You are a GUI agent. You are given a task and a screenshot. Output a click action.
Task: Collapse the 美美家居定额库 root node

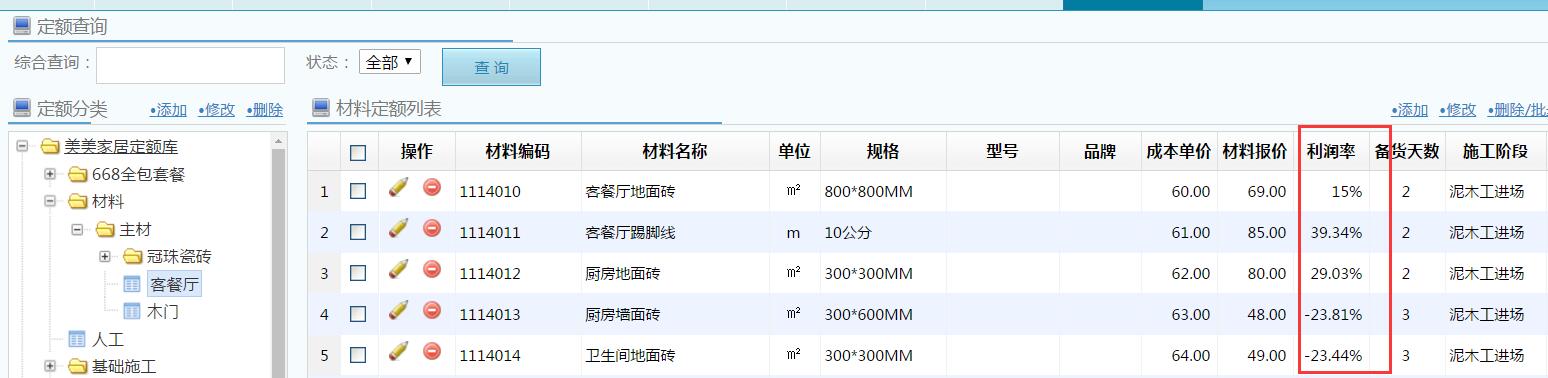pos(23,147)
